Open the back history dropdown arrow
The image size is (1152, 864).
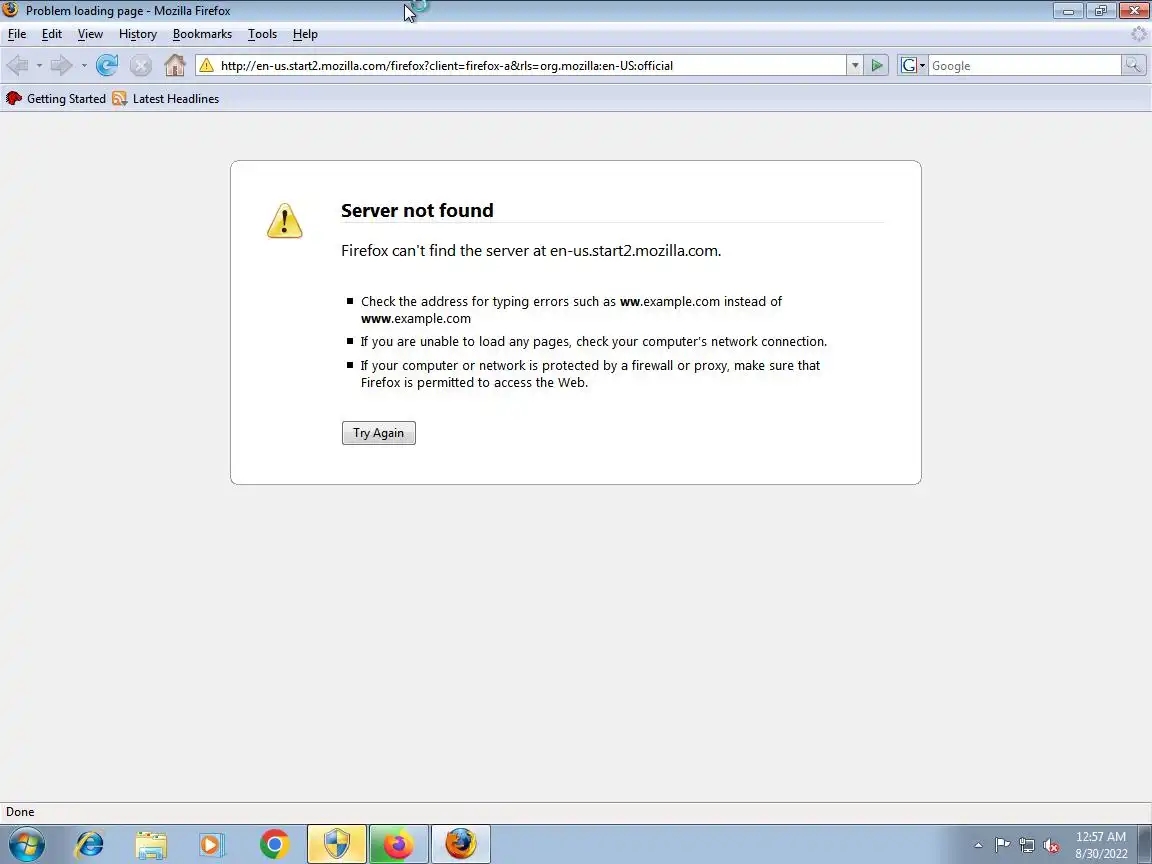pyautogui.click(x=39, y=65)
